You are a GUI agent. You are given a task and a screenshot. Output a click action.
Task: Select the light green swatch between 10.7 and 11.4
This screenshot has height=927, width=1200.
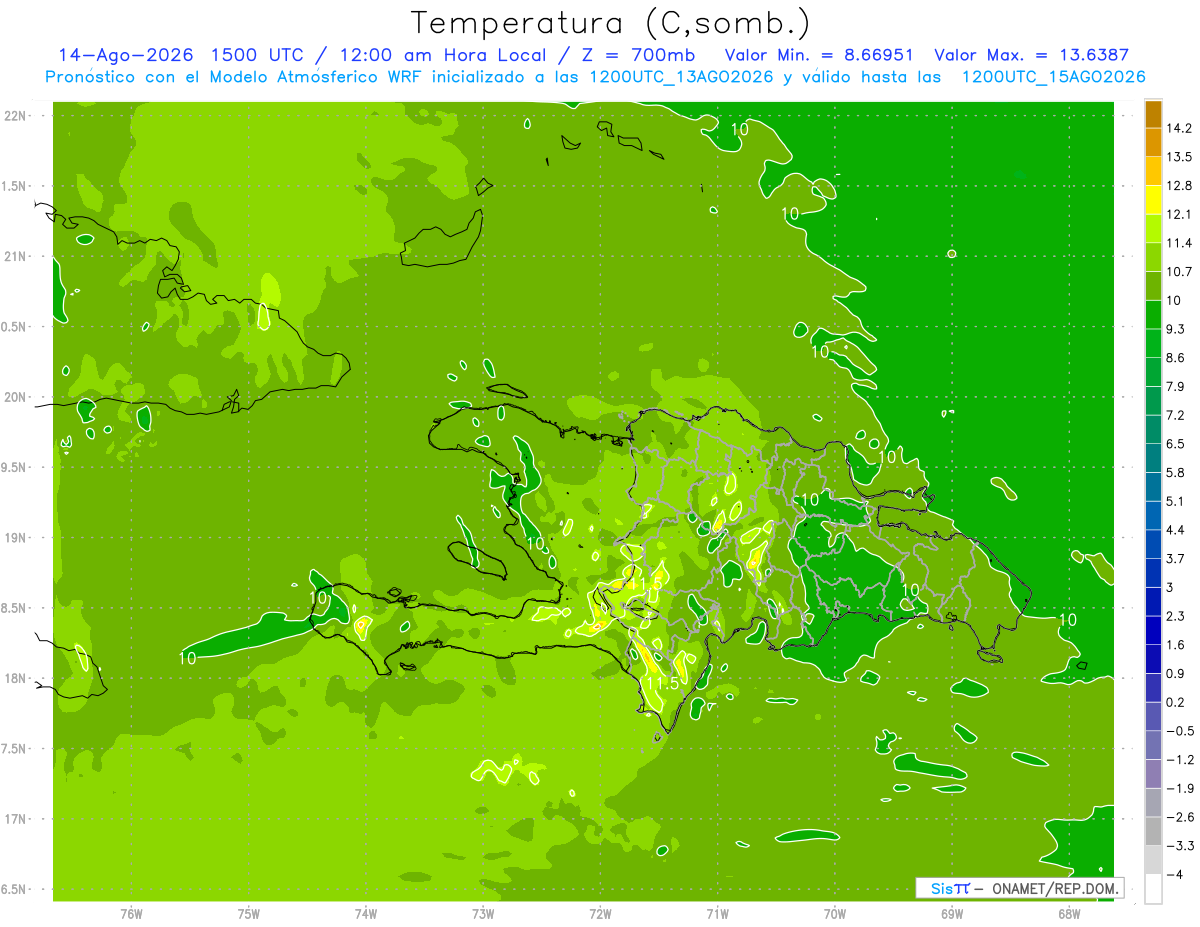(x=1153, y=258)
